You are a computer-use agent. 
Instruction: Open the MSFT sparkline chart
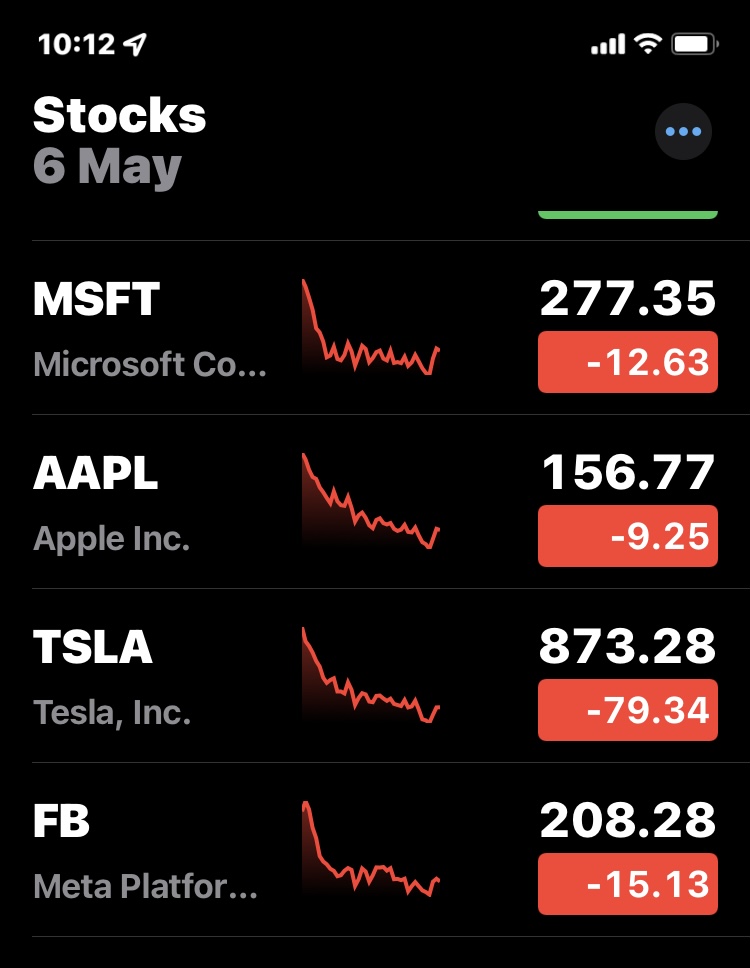point(370,328)
